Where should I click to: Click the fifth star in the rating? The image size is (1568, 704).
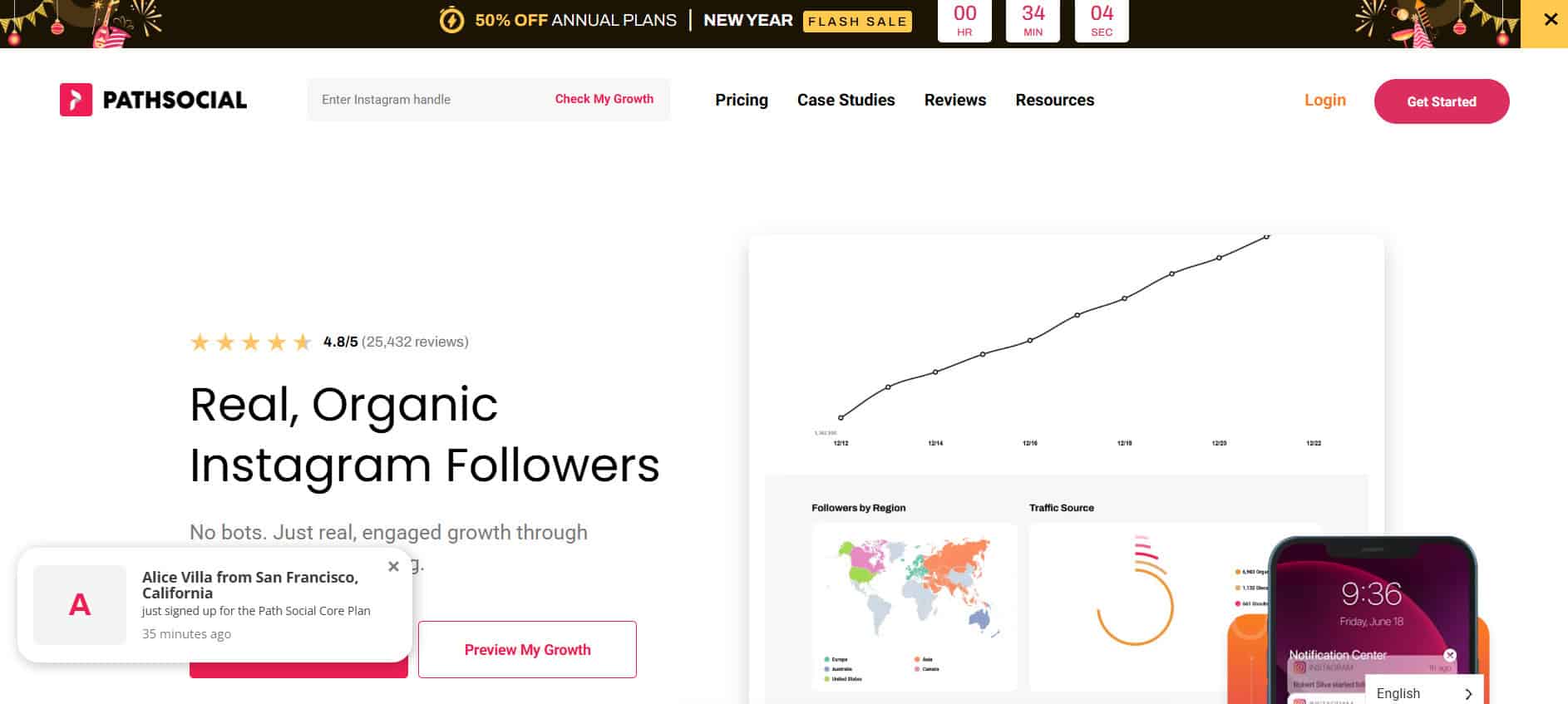tap(302, 341)
